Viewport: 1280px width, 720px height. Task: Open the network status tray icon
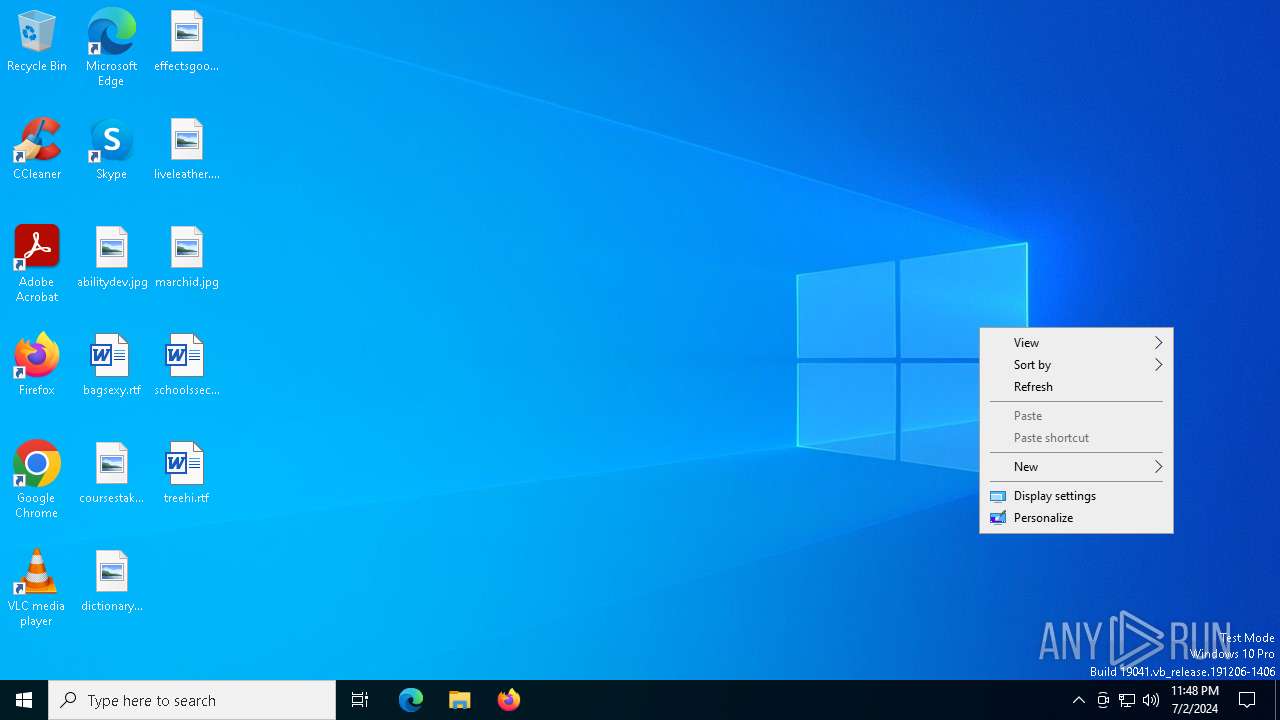[x=1127, y=700]
